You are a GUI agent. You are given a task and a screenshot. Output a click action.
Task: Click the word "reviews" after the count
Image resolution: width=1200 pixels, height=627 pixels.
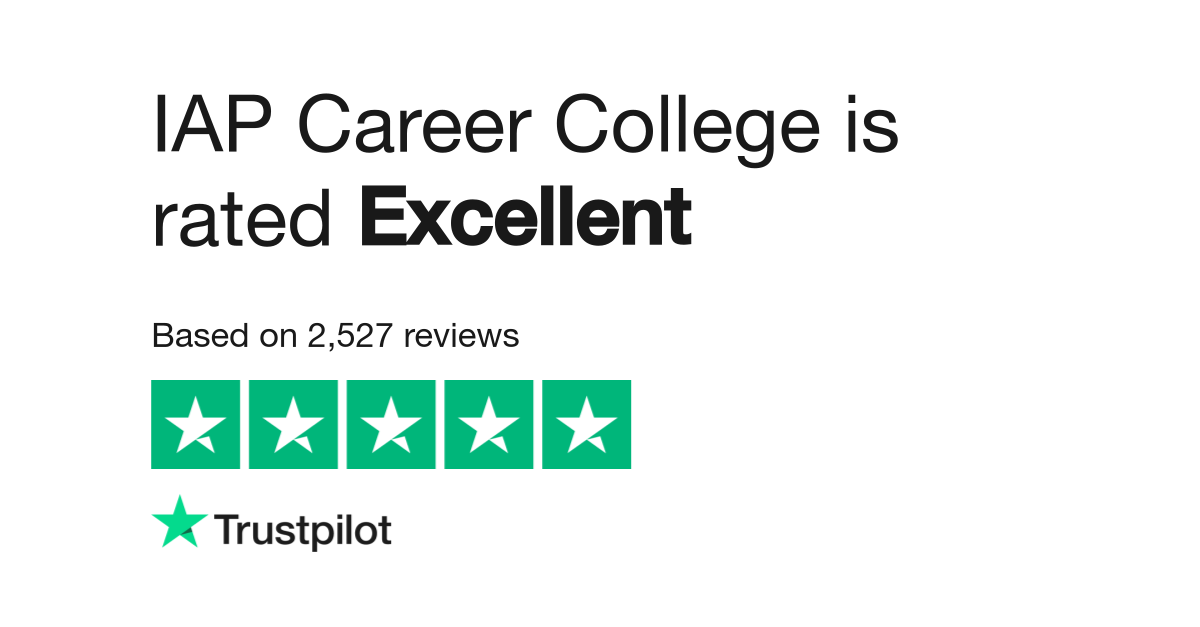[x=461, y=336]
